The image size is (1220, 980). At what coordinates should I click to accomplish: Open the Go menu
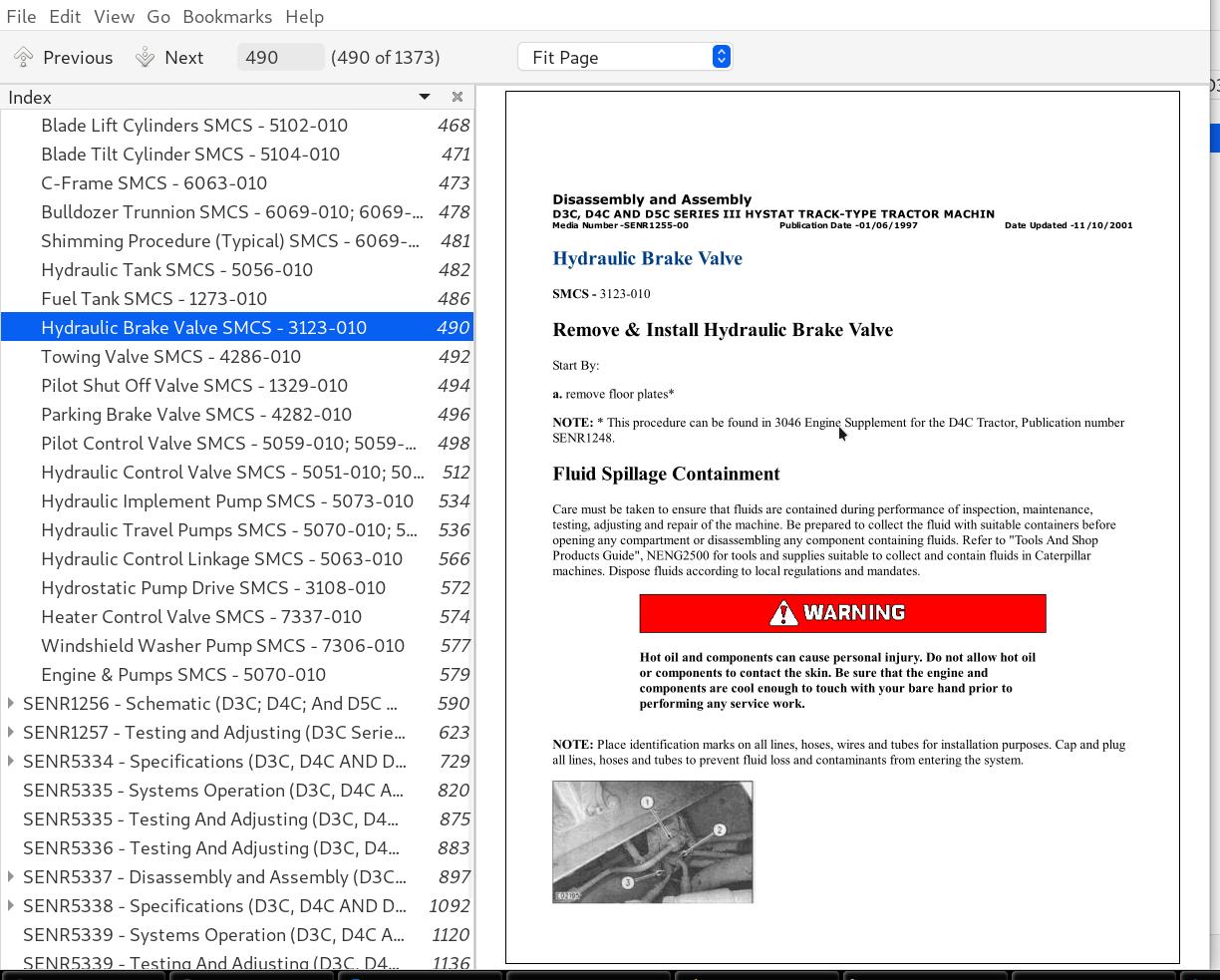(x=157, y=16)
